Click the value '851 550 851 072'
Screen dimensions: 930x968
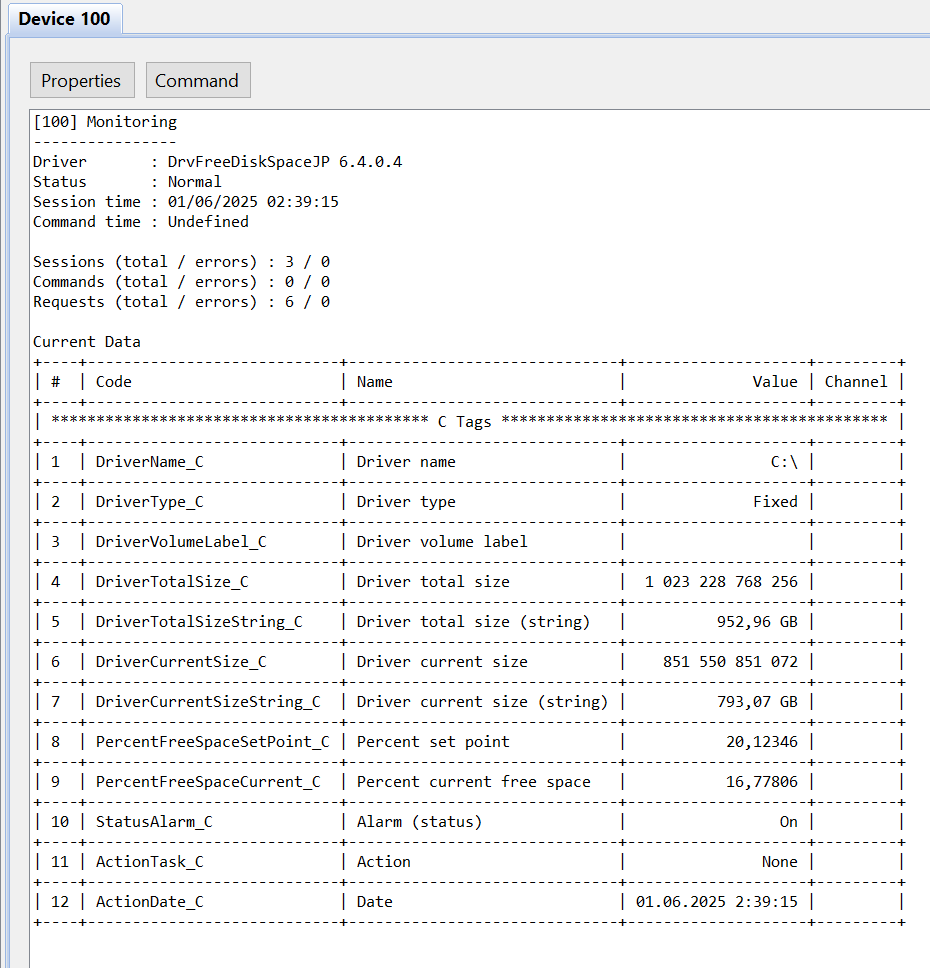(x=731, y=662)
